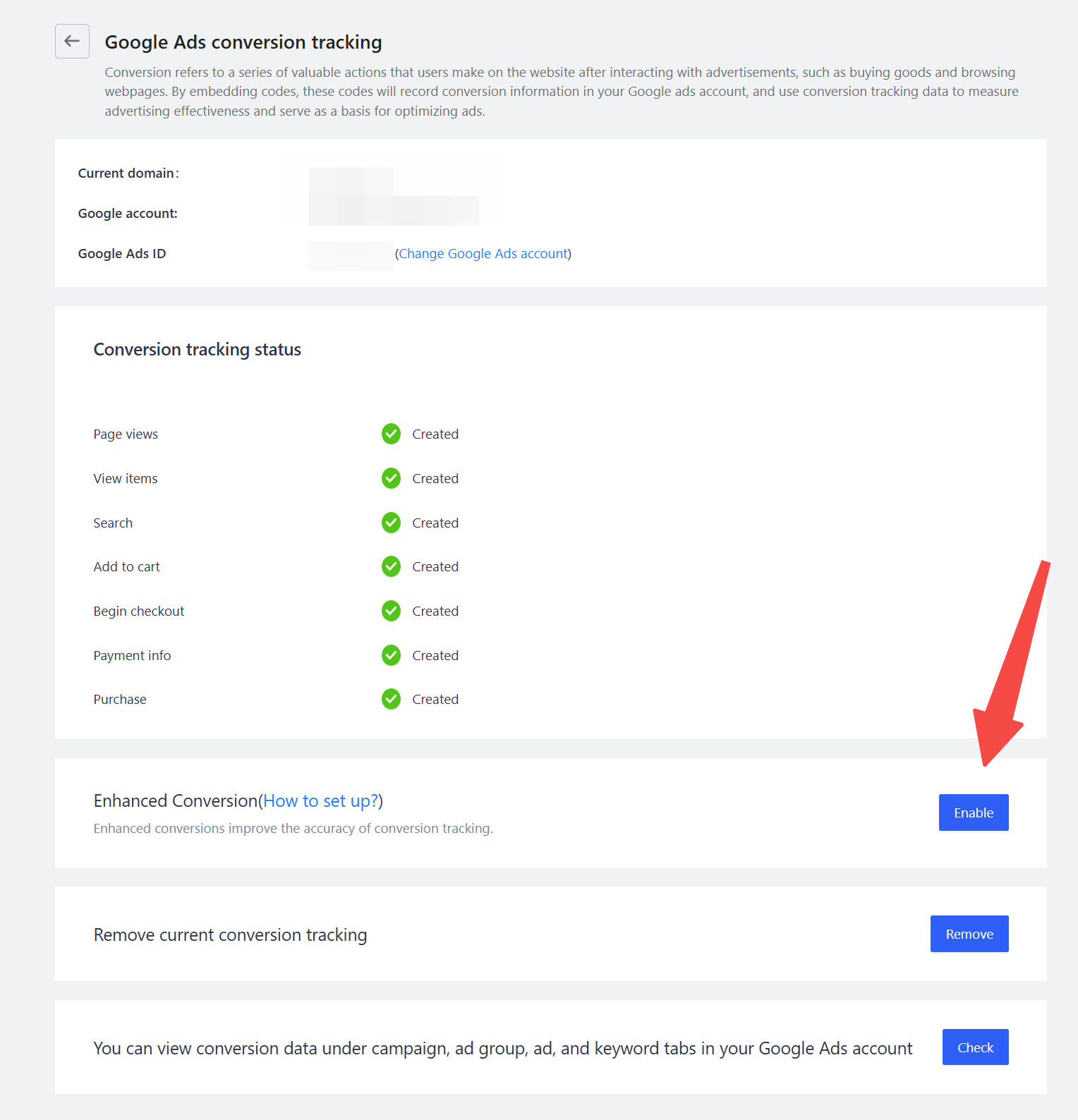Select the View items label
The width and height of the screenshot is (1078, 1120).
[x=126, y=478]
